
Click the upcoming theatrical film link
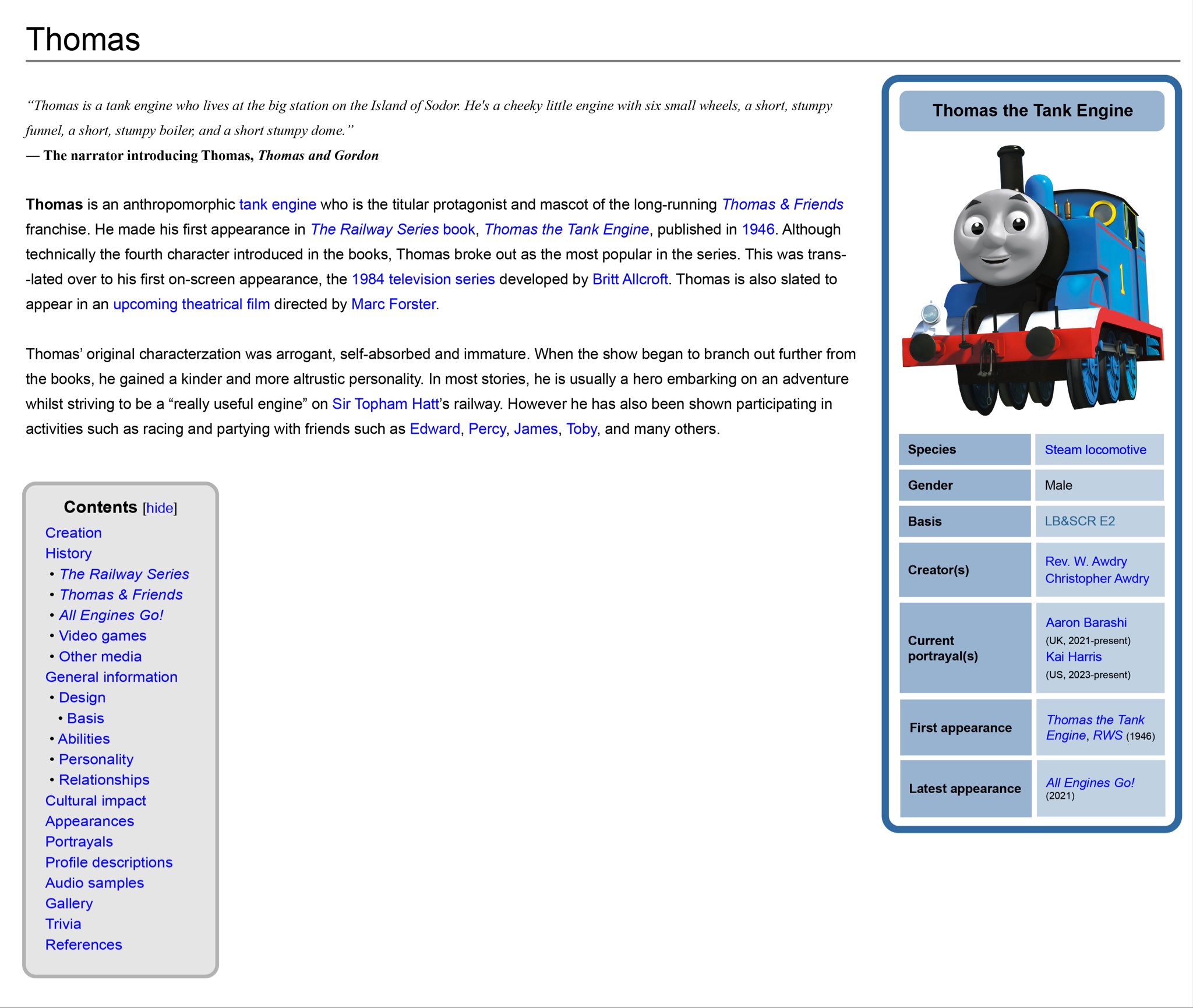pos(190,304)
